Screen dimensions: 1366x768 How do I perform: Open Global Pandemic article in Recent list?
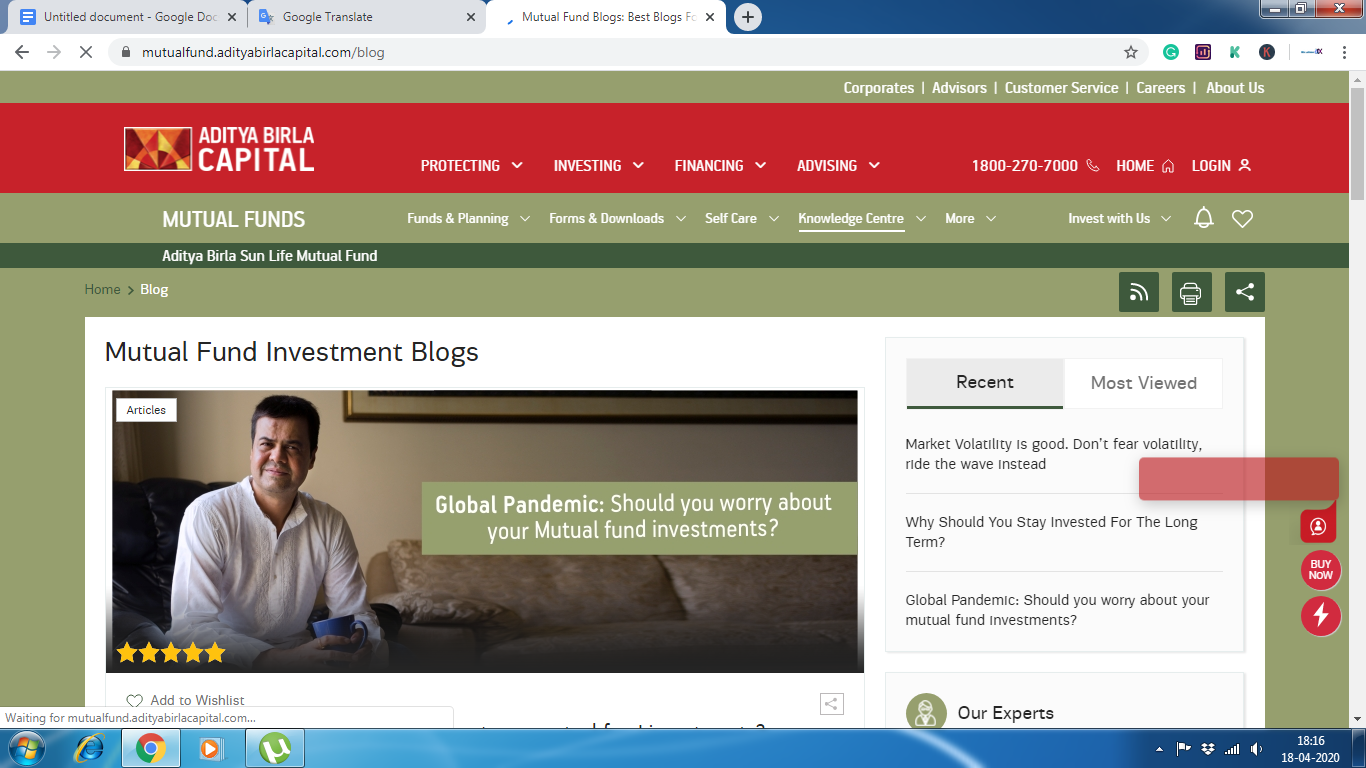1057,610
